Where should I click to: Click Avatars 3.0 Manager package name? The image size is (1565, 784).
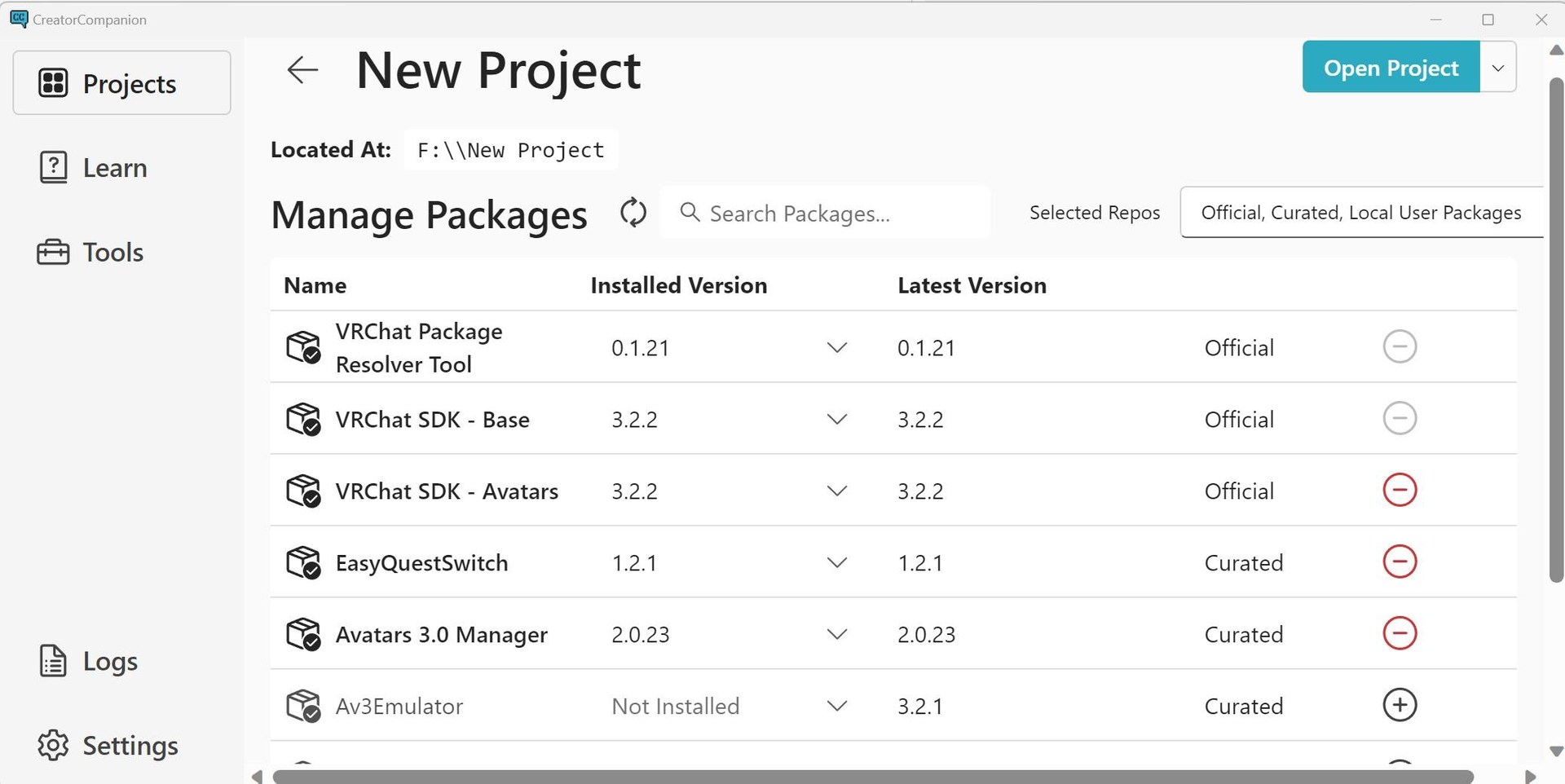pyautogui.click(x=442, y=635)
